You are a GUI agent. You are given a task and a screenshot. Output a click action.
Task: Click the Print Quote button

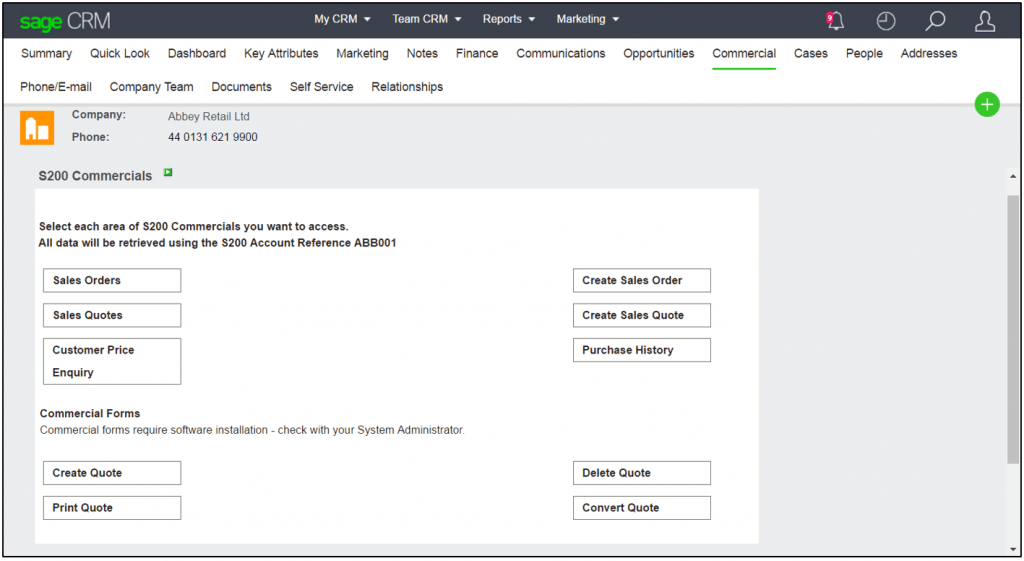click(x=112, y=507)
